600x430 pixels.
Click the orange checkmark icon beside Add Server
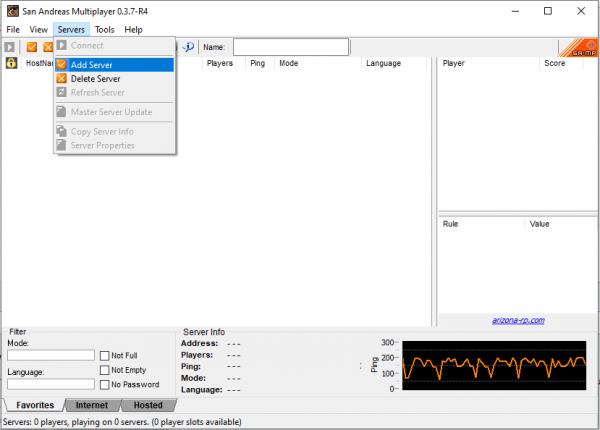point(62,65)
